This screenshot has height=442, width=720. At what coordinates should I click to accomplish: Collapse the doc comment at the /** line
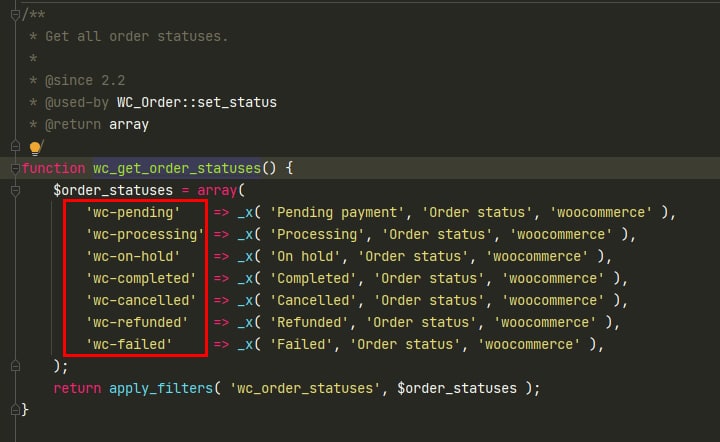15,15
